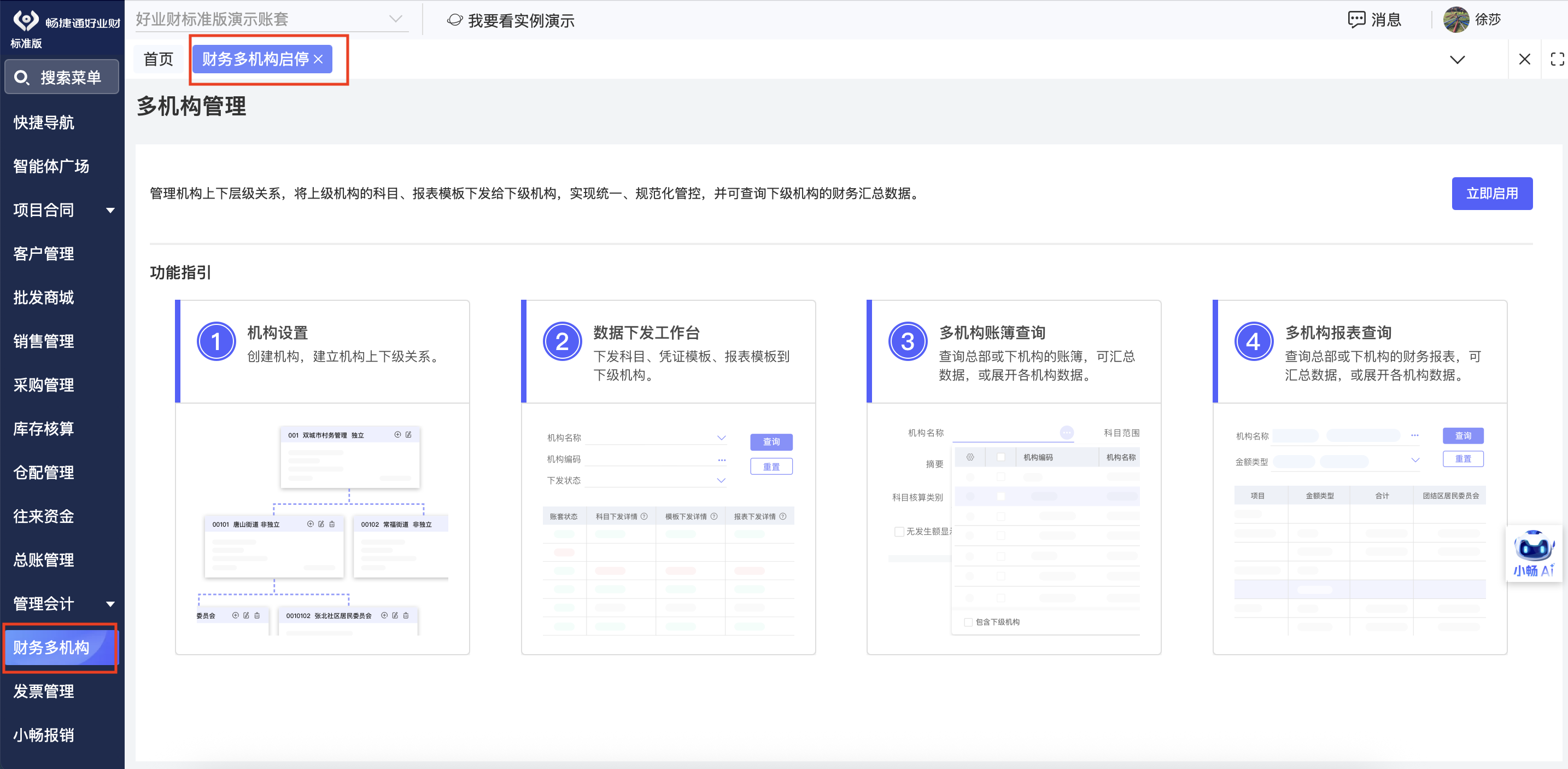This screenshot has width=1568, height=769.
Task: Click the 搜索菜单 search input field
Action: tap(71, 77)
